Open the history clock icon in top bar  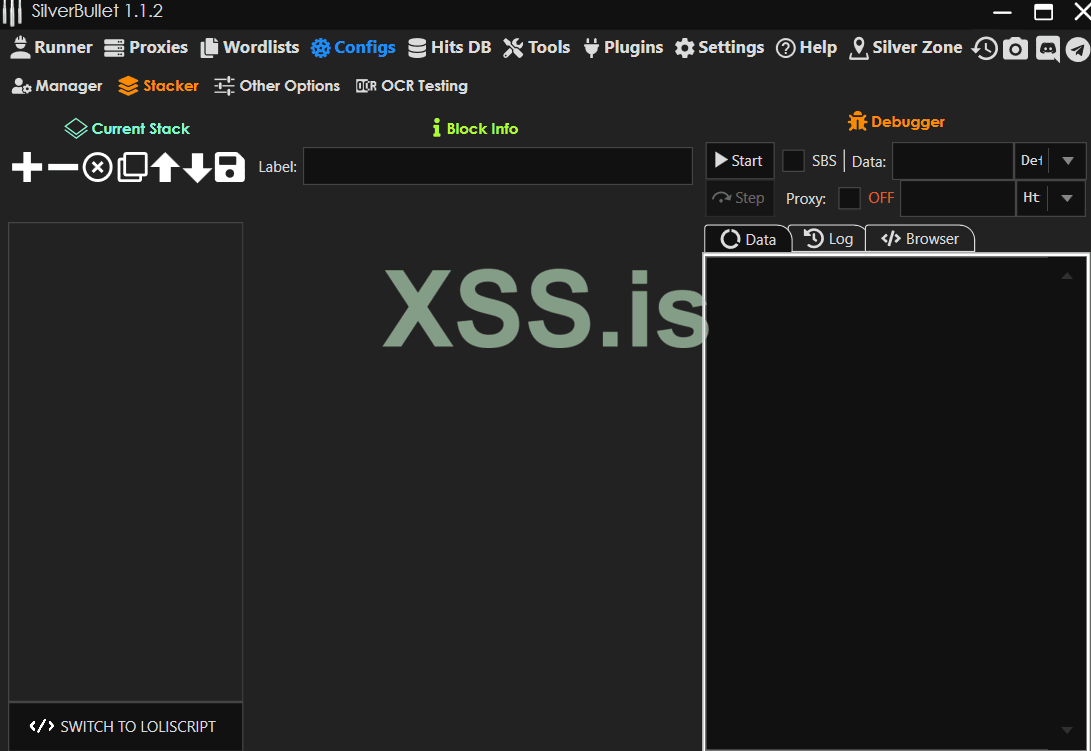click(985, 49)
